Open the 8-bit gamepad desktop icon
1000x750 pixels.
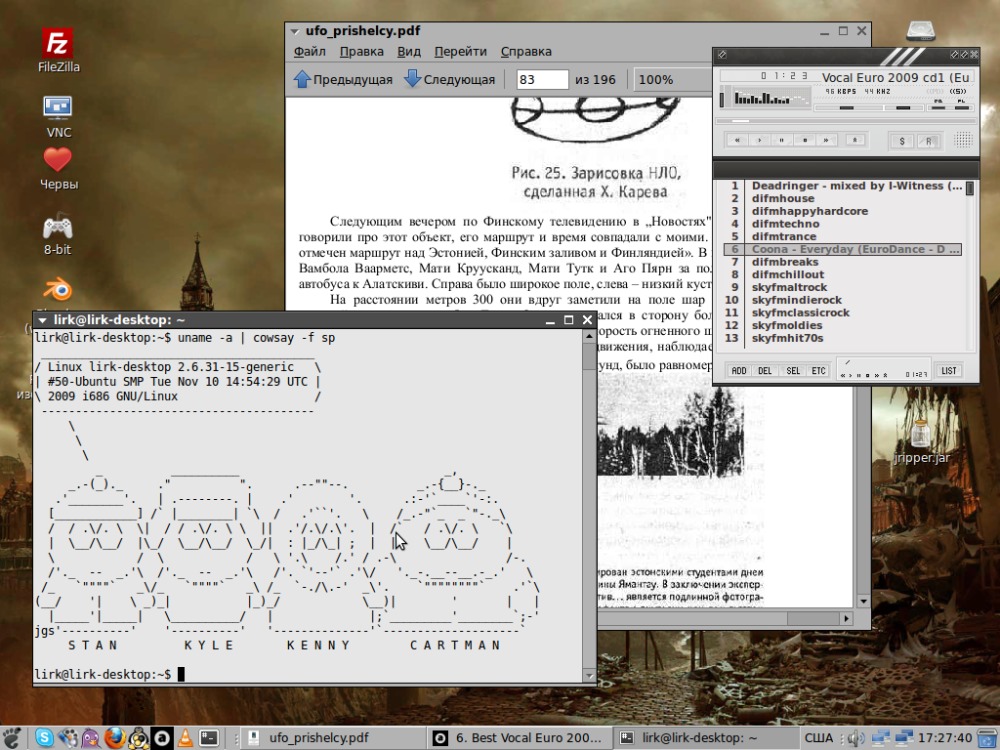57,233
